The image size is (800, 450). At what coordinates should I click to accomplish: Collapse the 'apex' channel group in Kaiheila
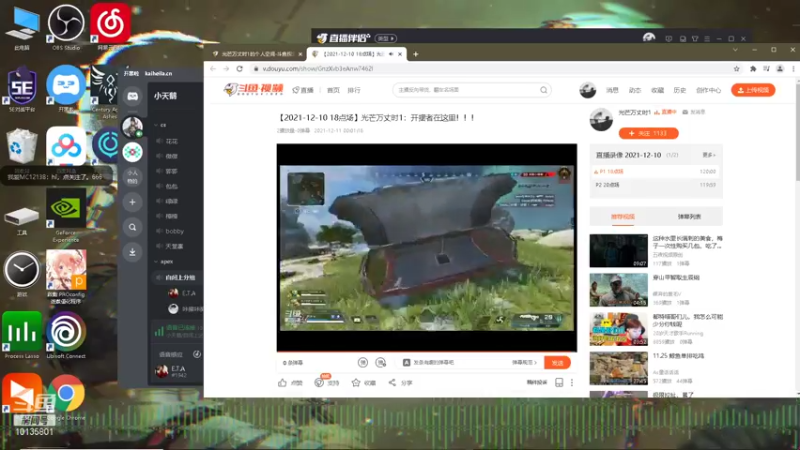pos(156,262)
